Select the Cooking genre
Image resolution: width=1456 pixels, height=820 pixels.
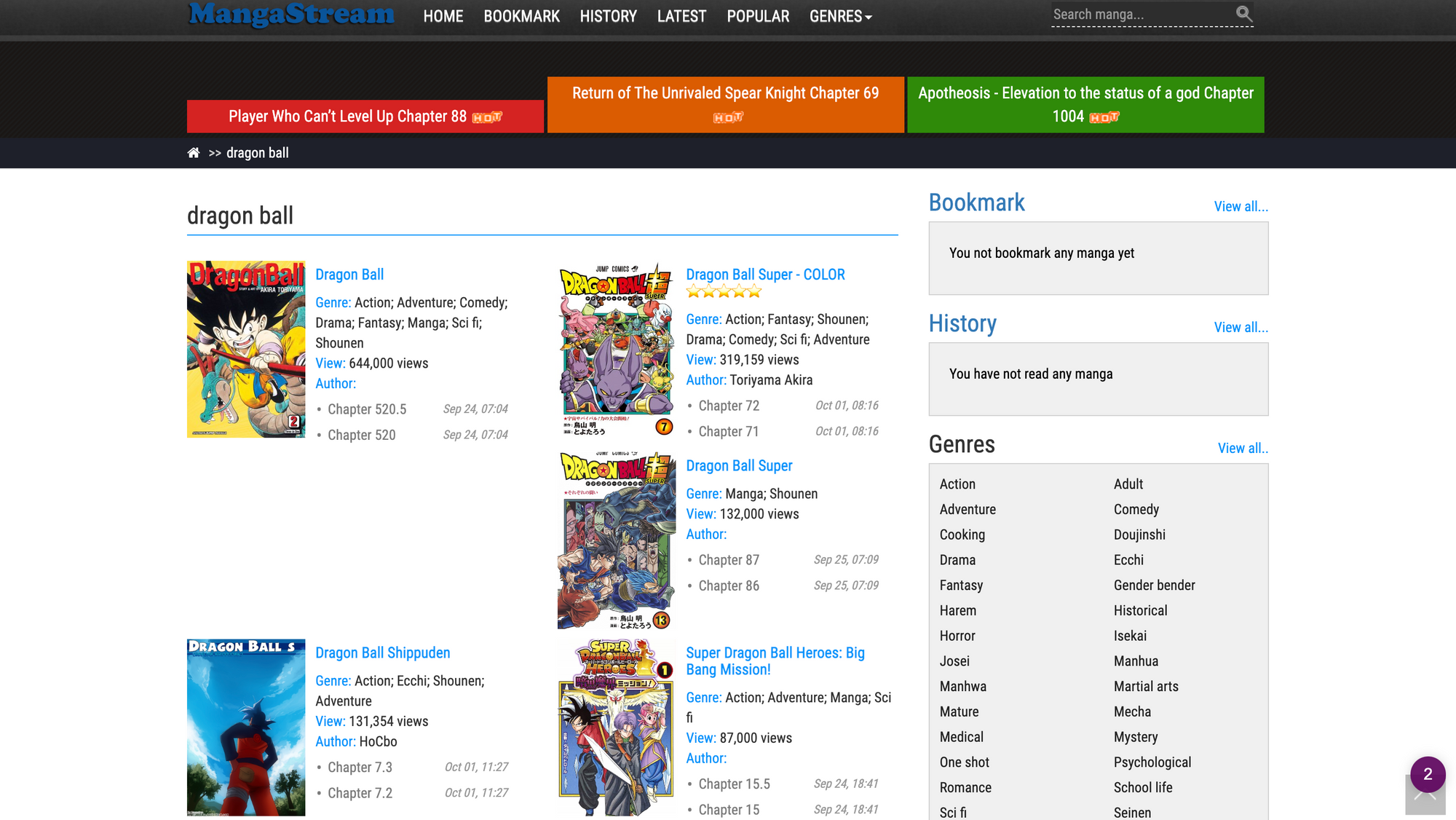(x=962, y=535)
